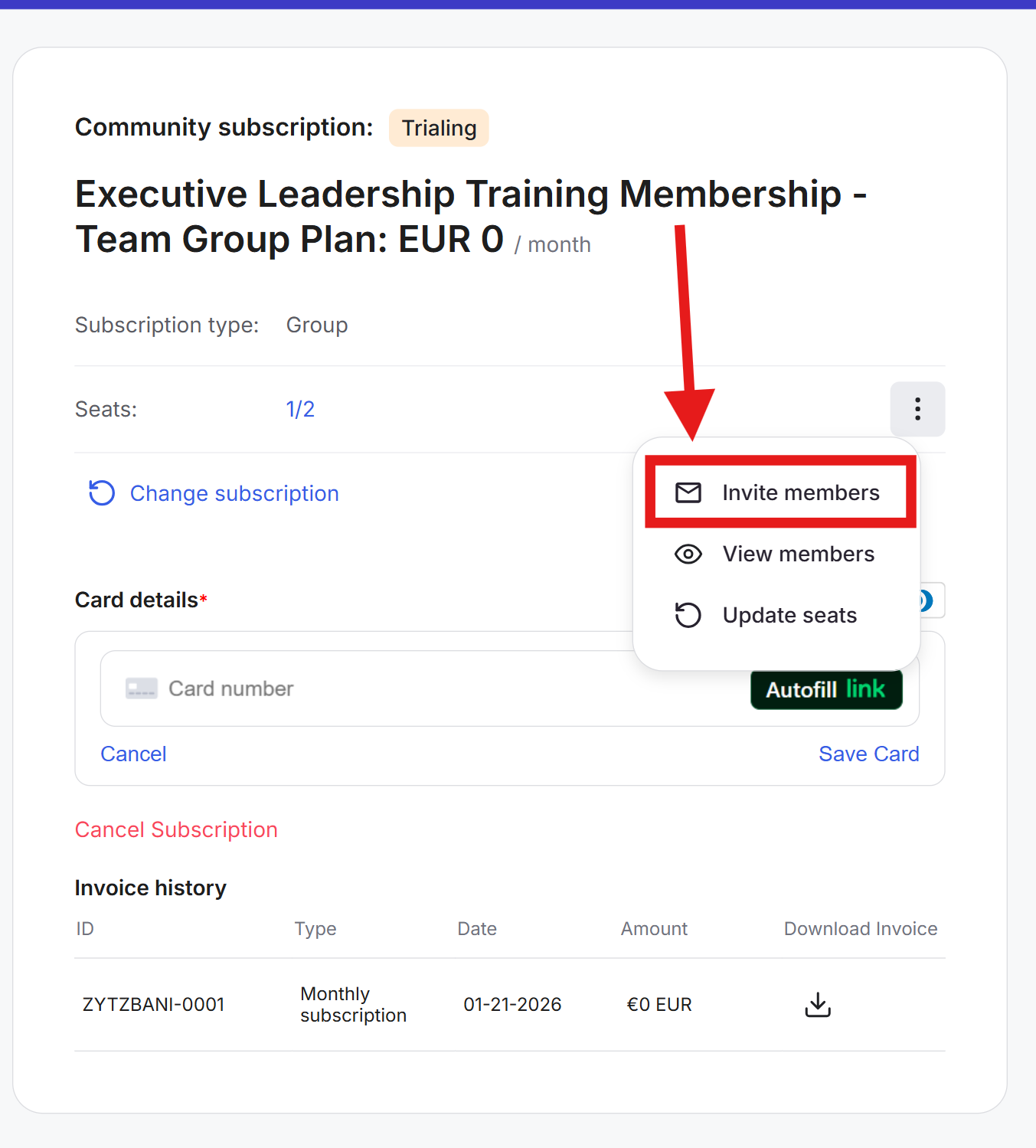The height and width of the screenshot is (1148, 1036).
Task: Click the Trialing status badge
Action: (x=439, y=128)
